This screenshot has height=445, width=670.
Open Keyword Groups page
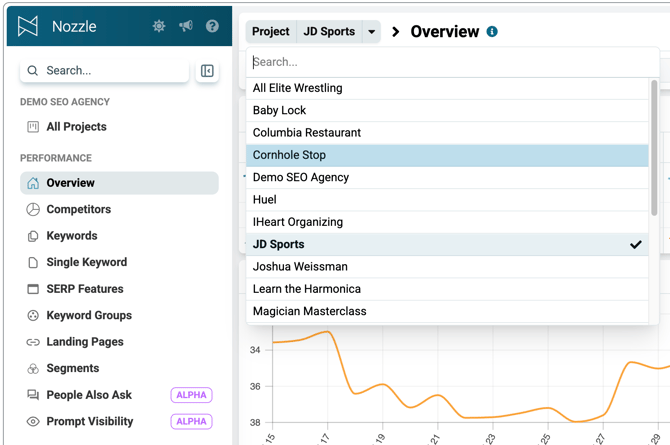click(x=119, y=315)
